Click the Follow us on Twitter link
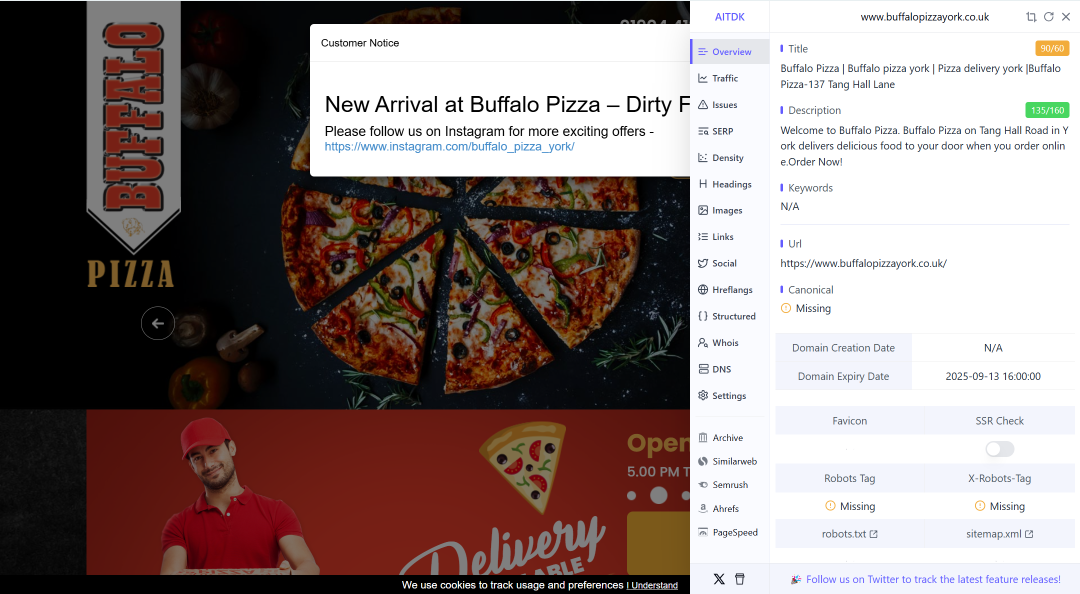The height and width of the screenshot is (594, 1080). pos(933,580)
